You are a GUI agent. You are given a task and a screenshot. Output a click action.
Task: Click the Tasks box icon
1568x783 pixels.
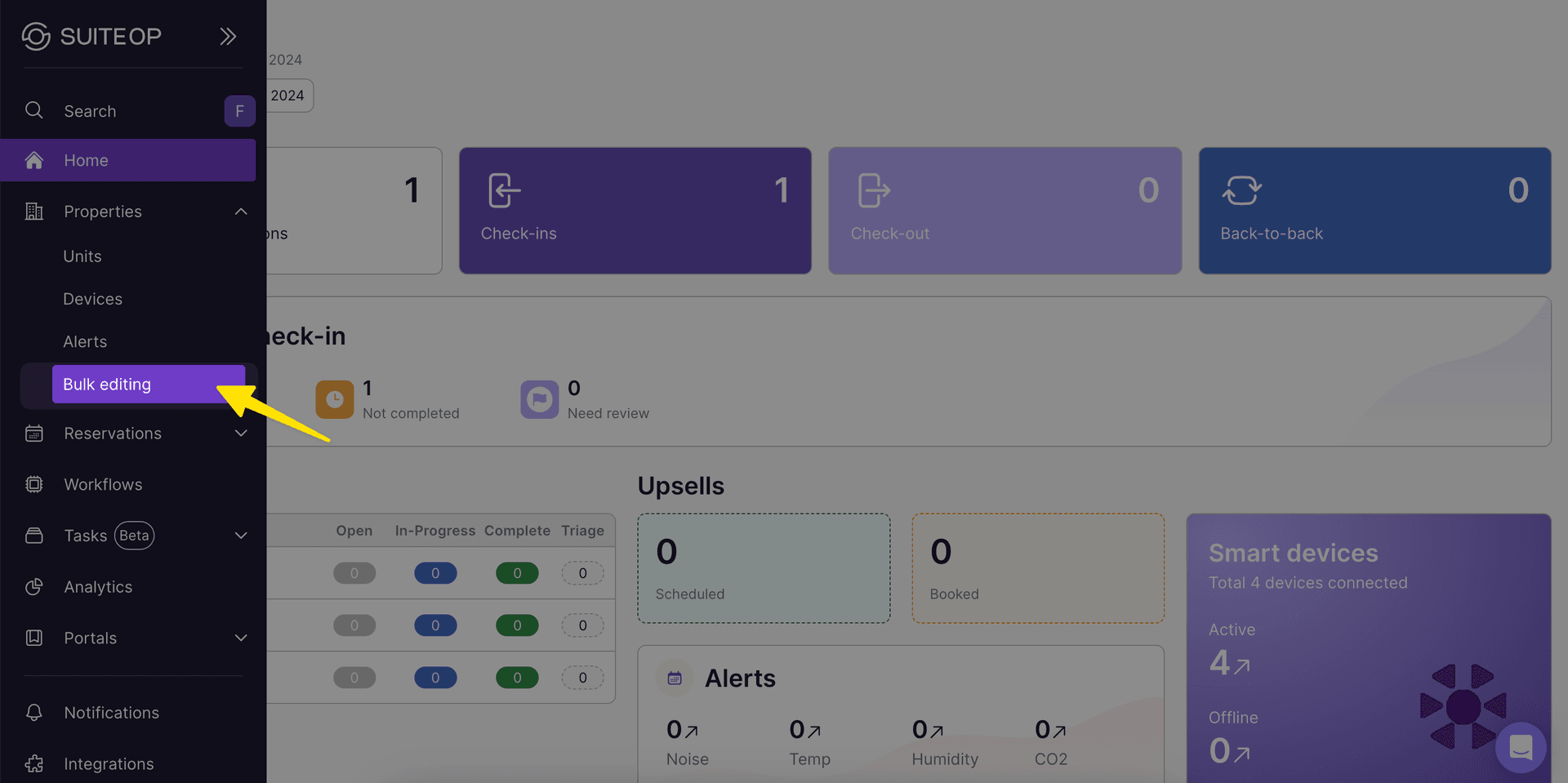[33, 536]
